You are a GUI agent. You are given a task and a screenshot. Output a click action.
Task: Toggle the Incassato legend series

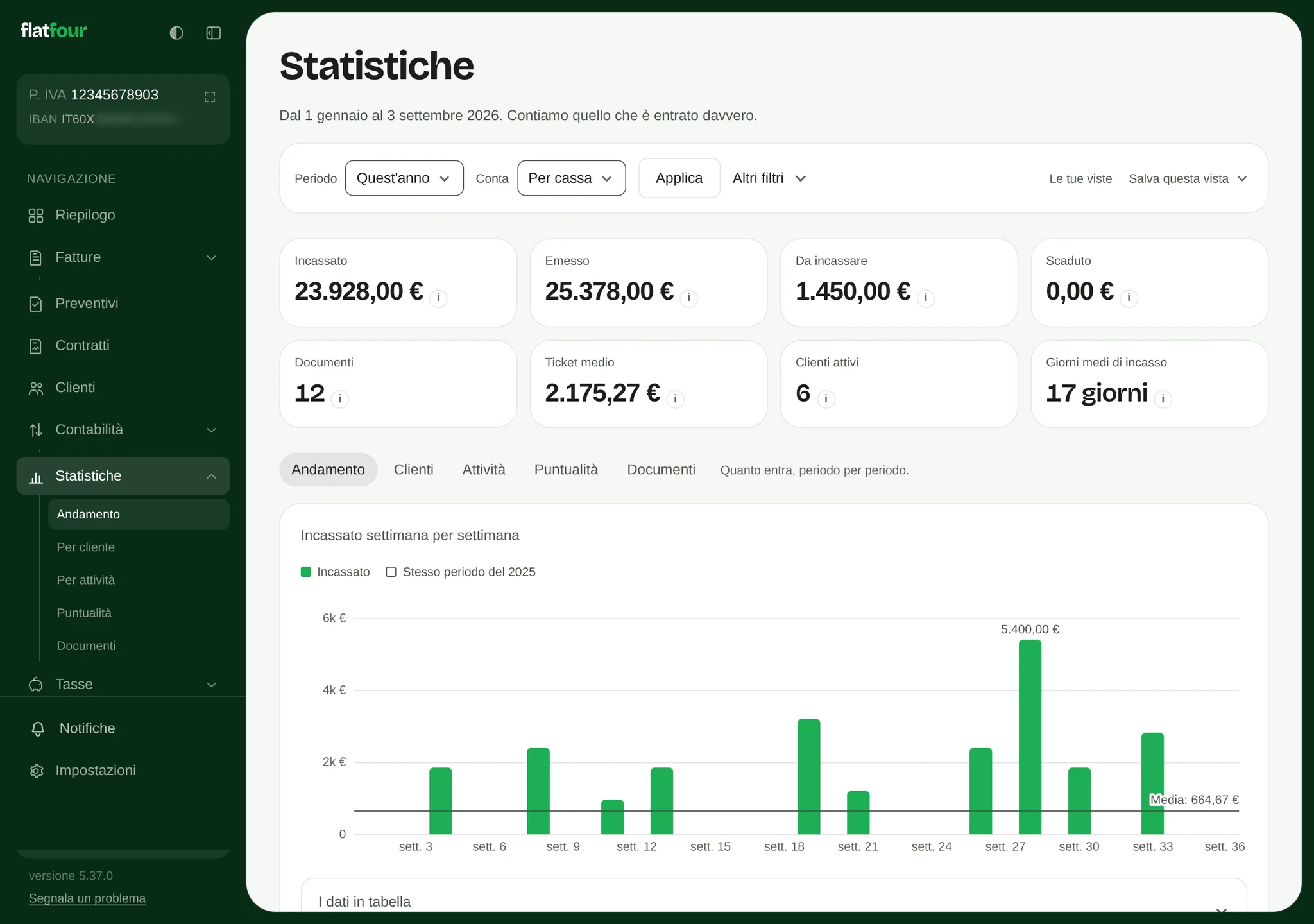[335, 572]
